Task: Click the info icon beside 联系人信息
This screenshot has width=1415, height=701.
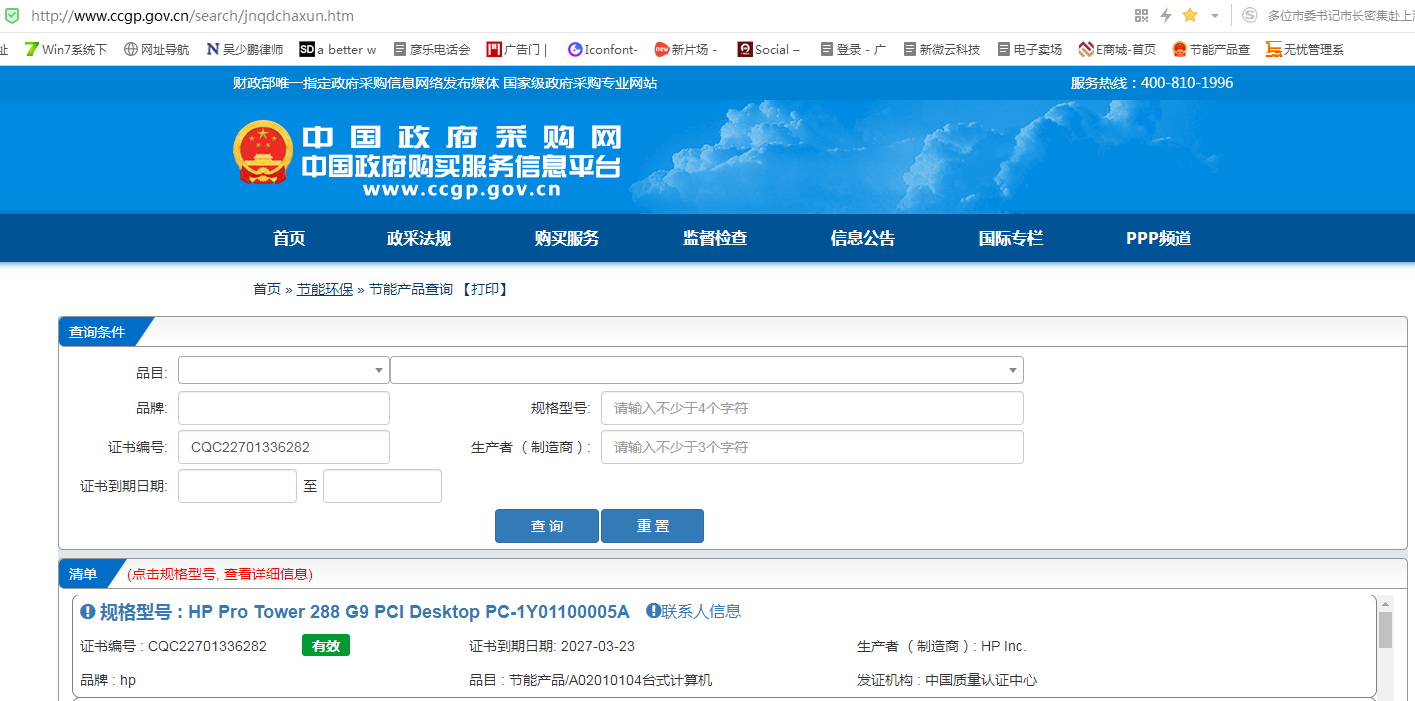Action: click(x=654, y=611)
